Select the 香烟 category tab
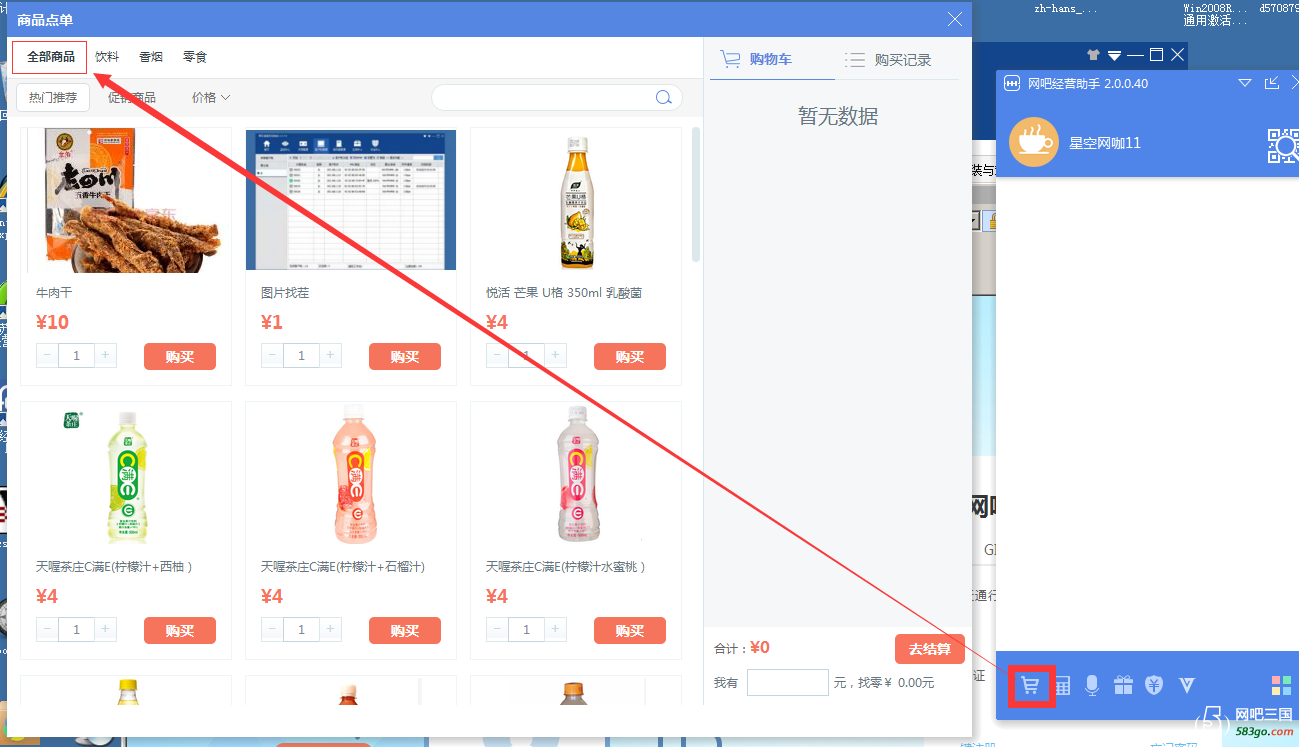1299x747 pixels. point(151,57)
